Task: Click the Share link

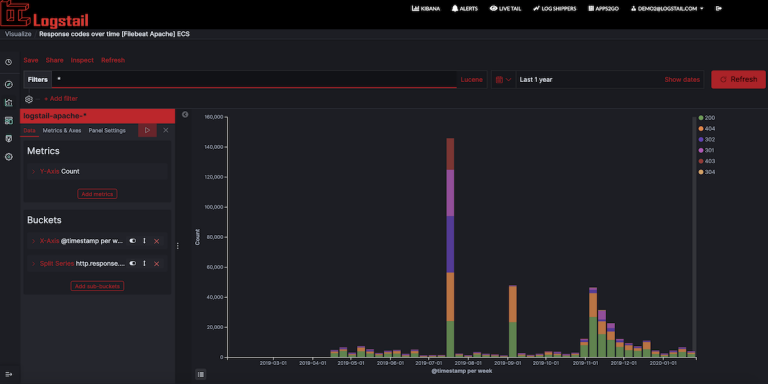Action: pyautogui.click(x=54, y=60)
